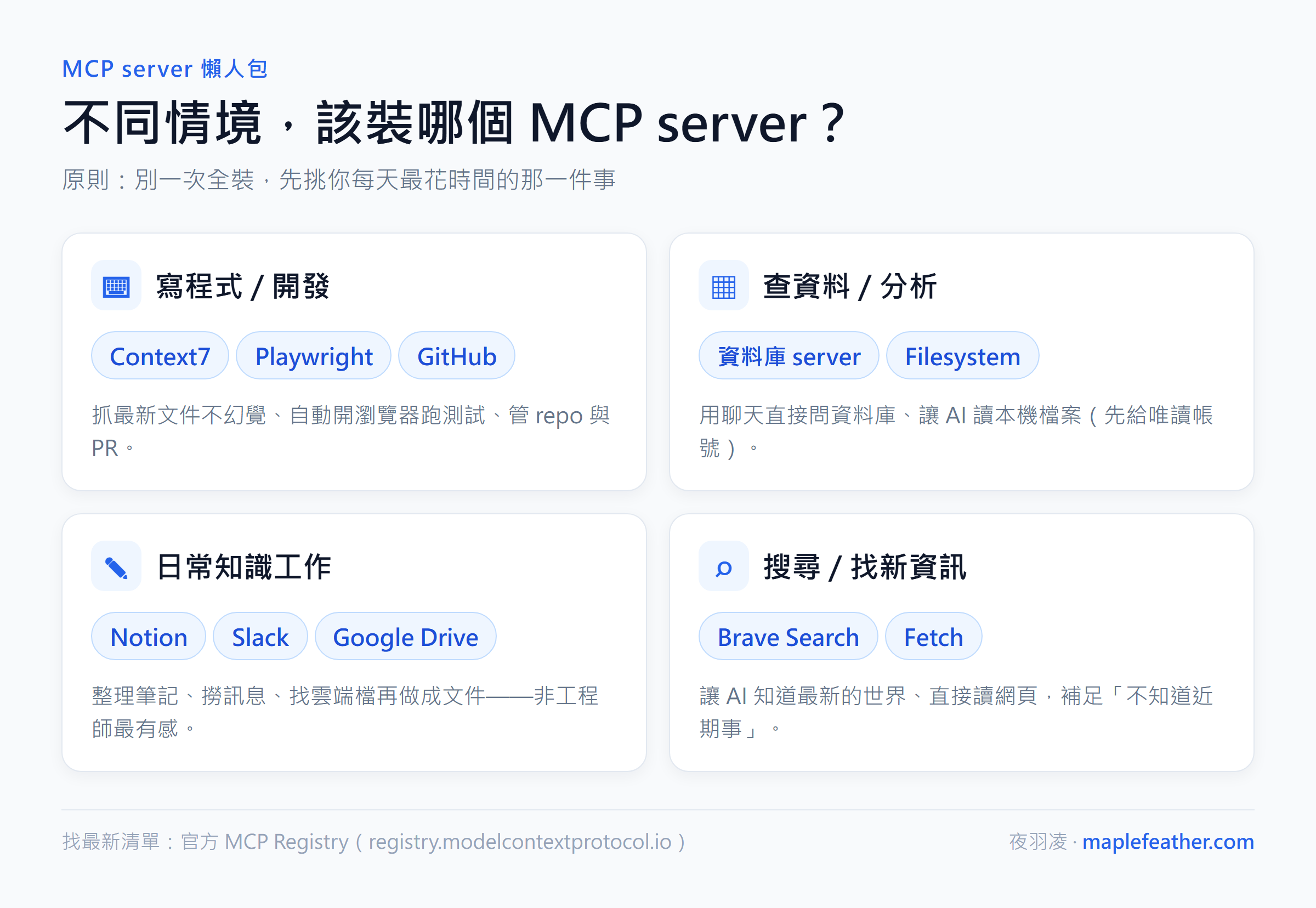1316x908 pixels.
Task: Click the Fetch tag
Action: click(933, 636)
